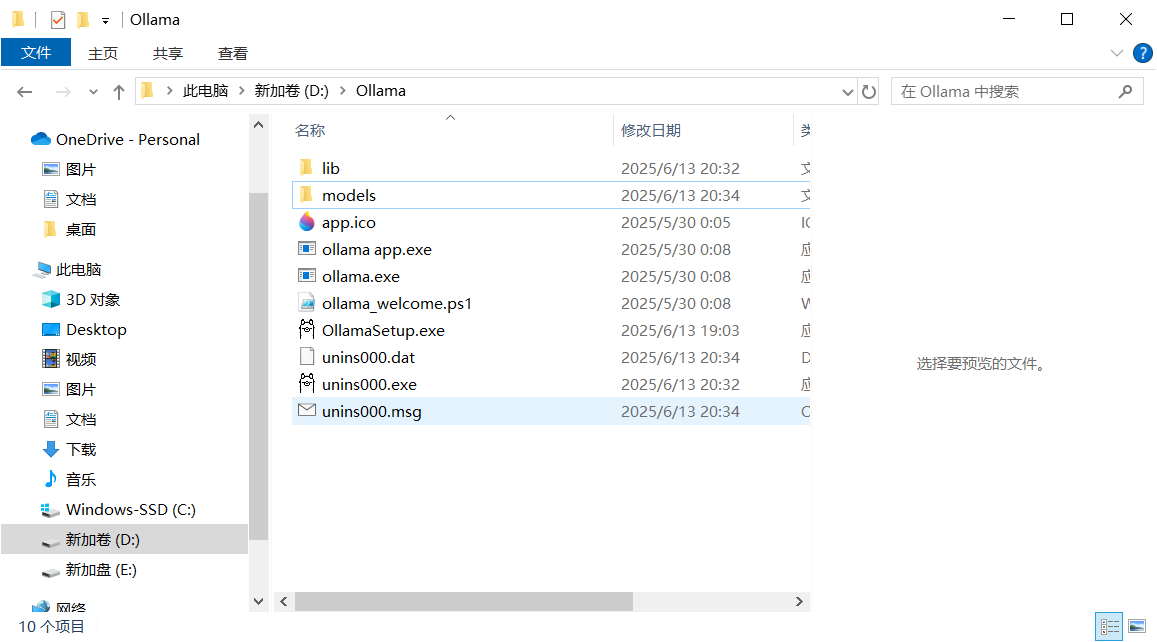The width and height of the screenshot is (1157, 642).
Task: Switch to large icons view
Action: (x=1137, y=627)
